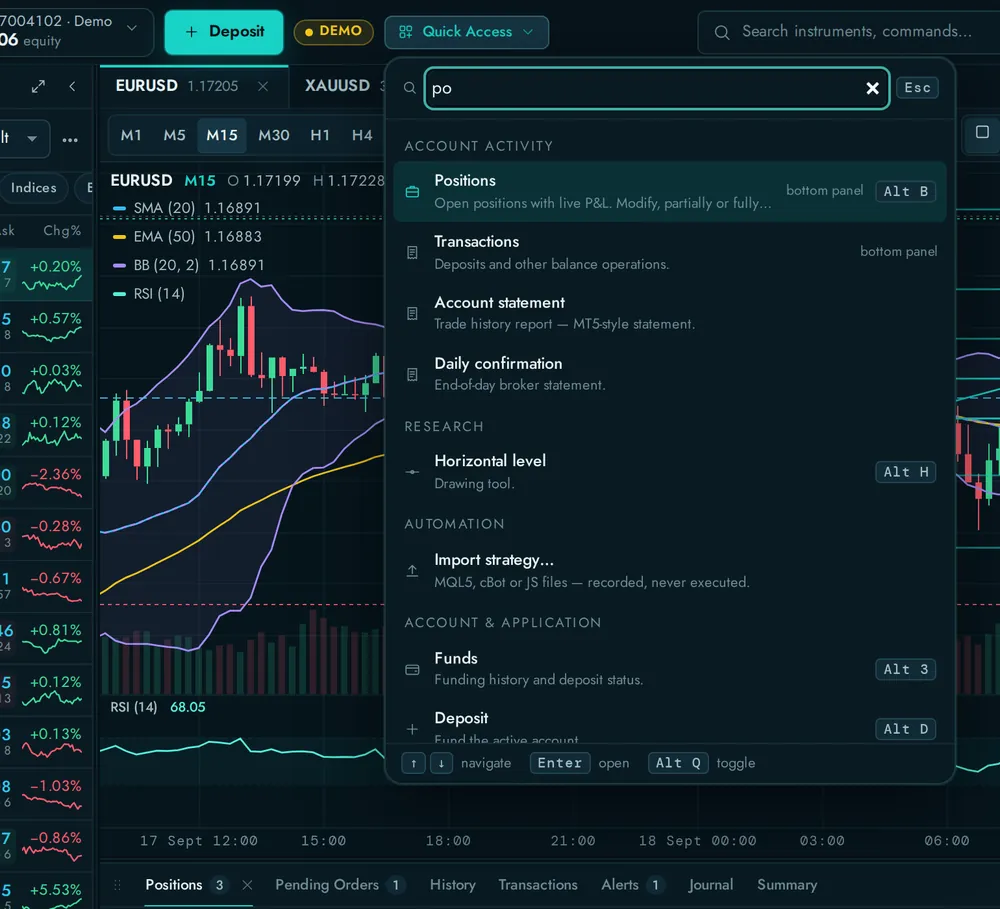Expand the Quick Access dropdown

click(x=466, y=32)
